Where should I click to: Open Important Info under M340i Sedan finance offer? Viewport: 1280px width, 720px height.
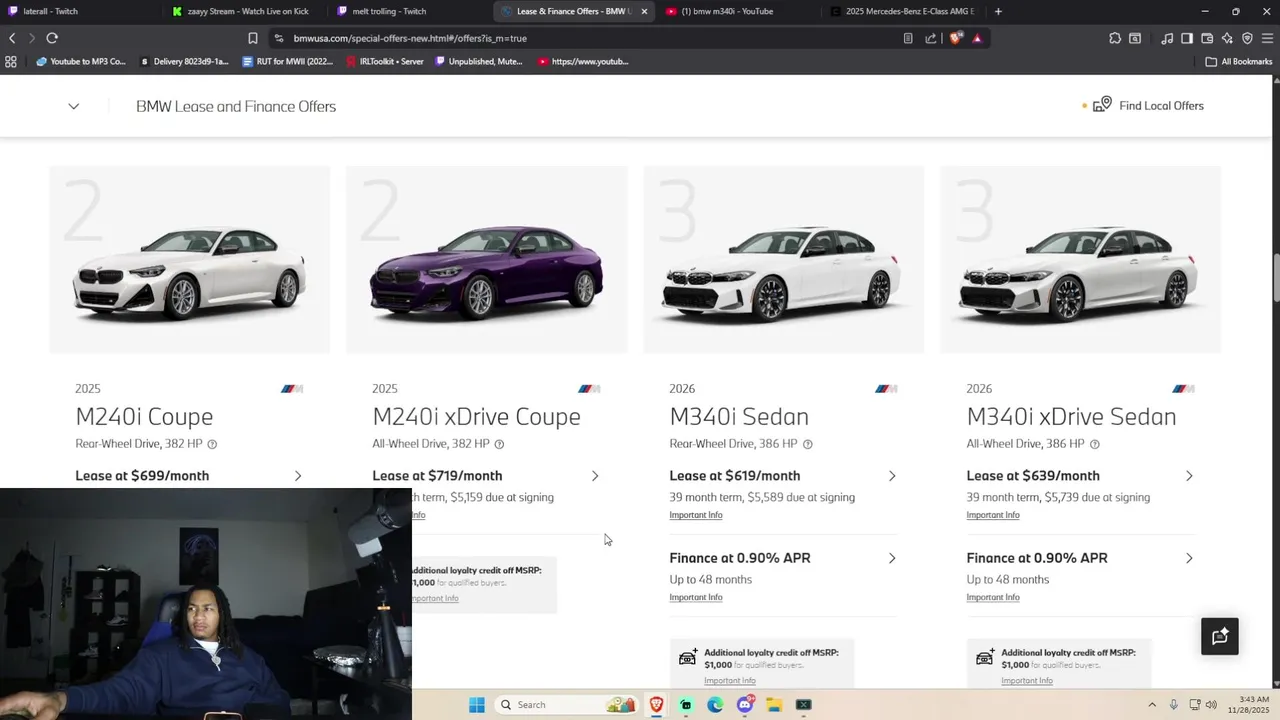[696, 597]
